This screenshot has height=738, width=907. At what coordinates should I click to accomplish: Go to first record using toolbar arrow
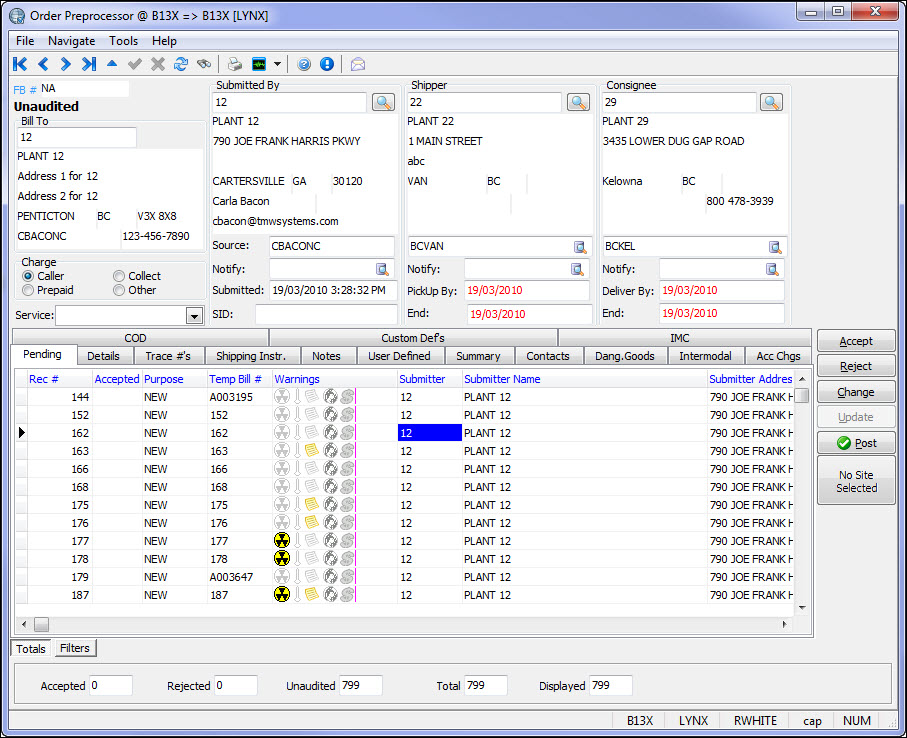coord(20,64)
